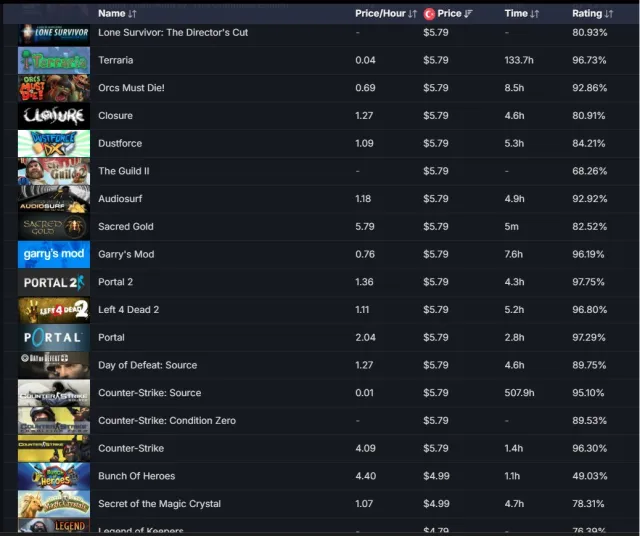The width and height of the screenshot is (640, 536).
Task: Click Sacred Gold's 5m playtime
Action: 511,227
